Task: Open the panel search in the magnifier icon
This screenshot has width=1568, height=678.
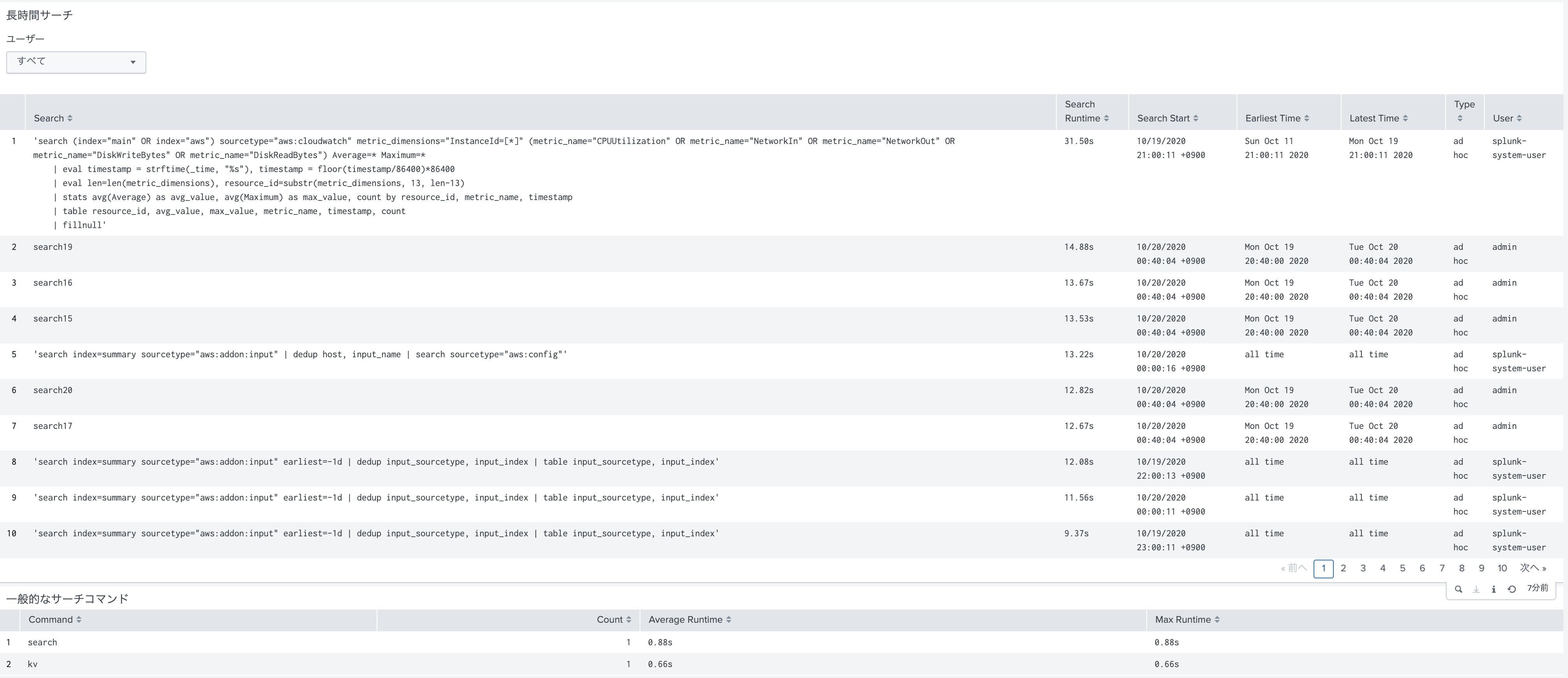Action: pos(1458,589)
